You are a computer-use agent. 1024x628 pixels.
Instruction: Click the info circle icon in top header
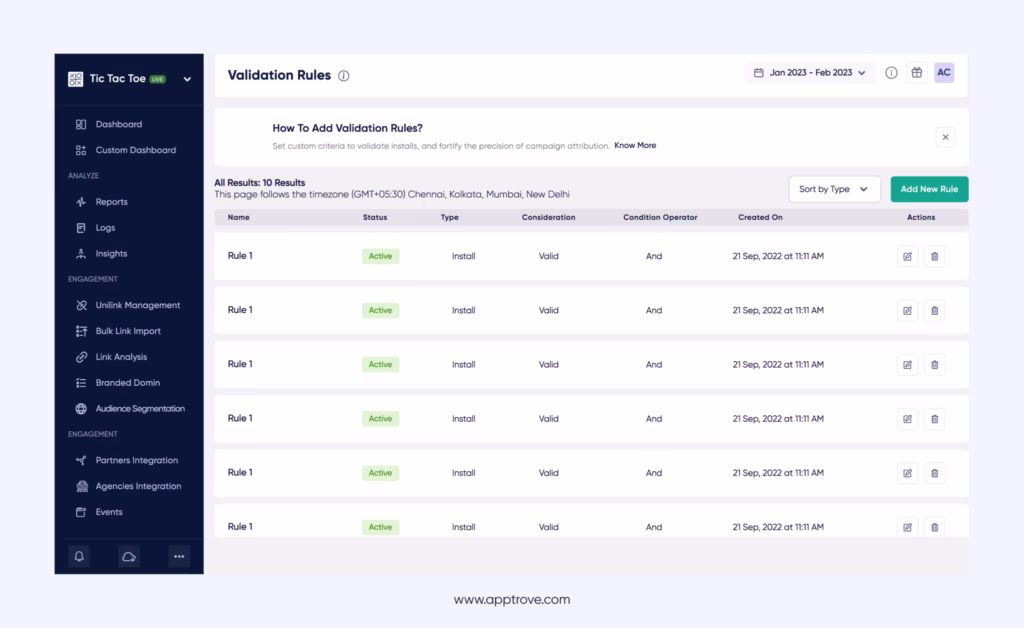point(891,72)
